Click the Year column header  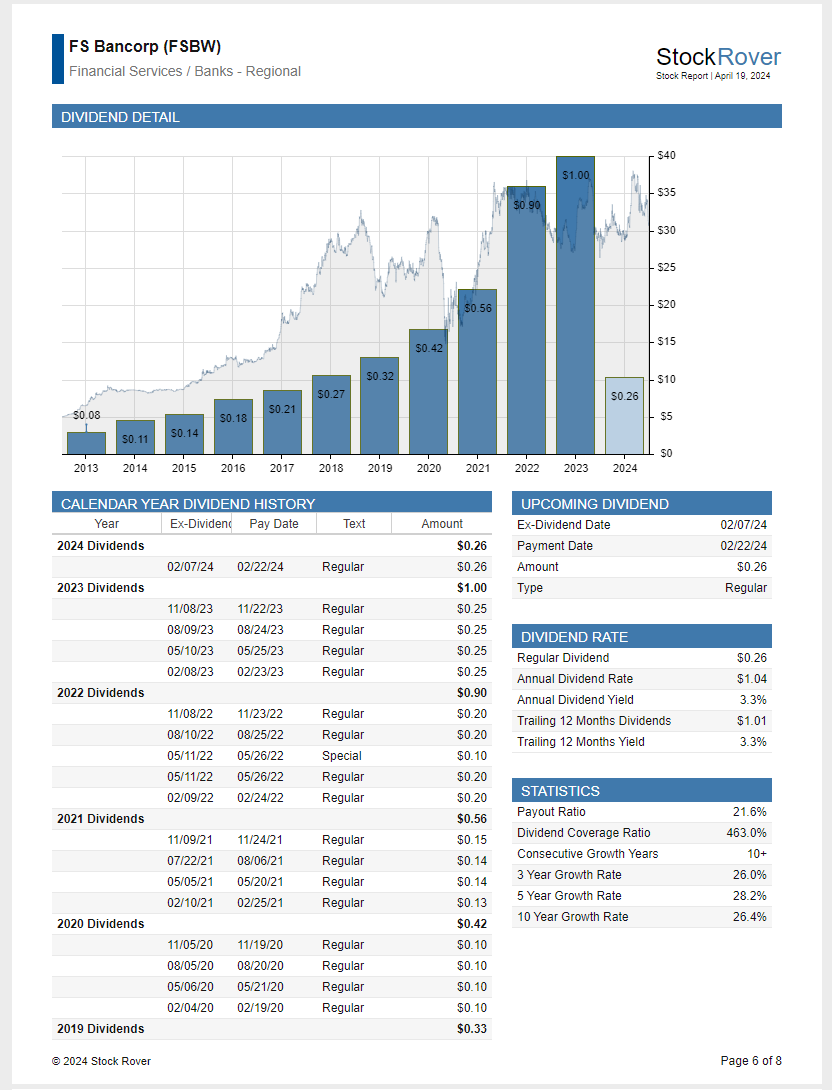click(106, 524)
